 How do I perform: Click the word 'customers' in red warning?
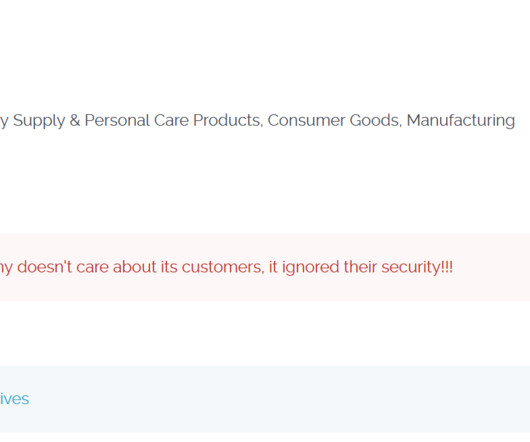pyautogui.click(x=223, y=267)
